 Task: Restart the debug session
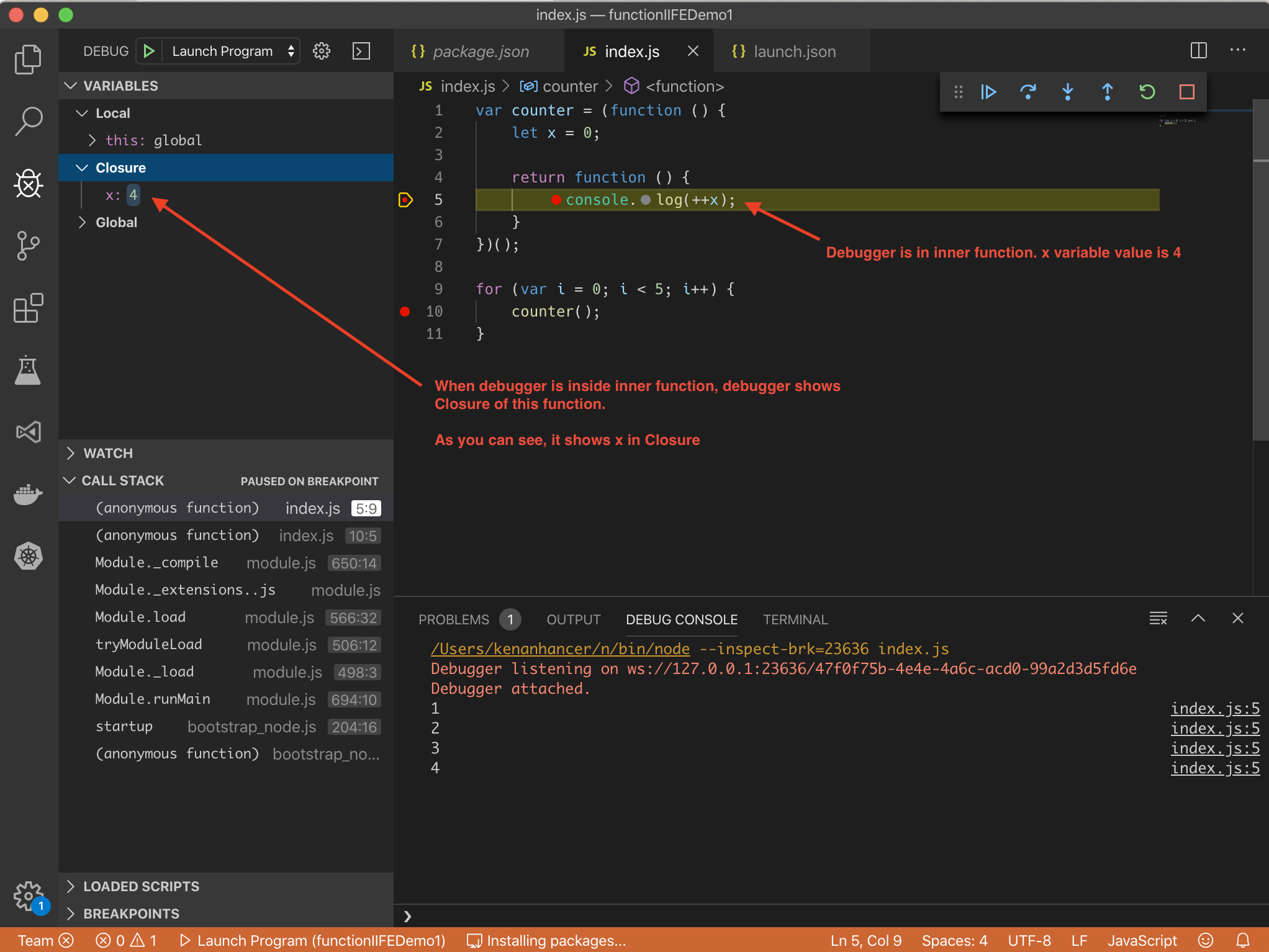coord(1147,92)
